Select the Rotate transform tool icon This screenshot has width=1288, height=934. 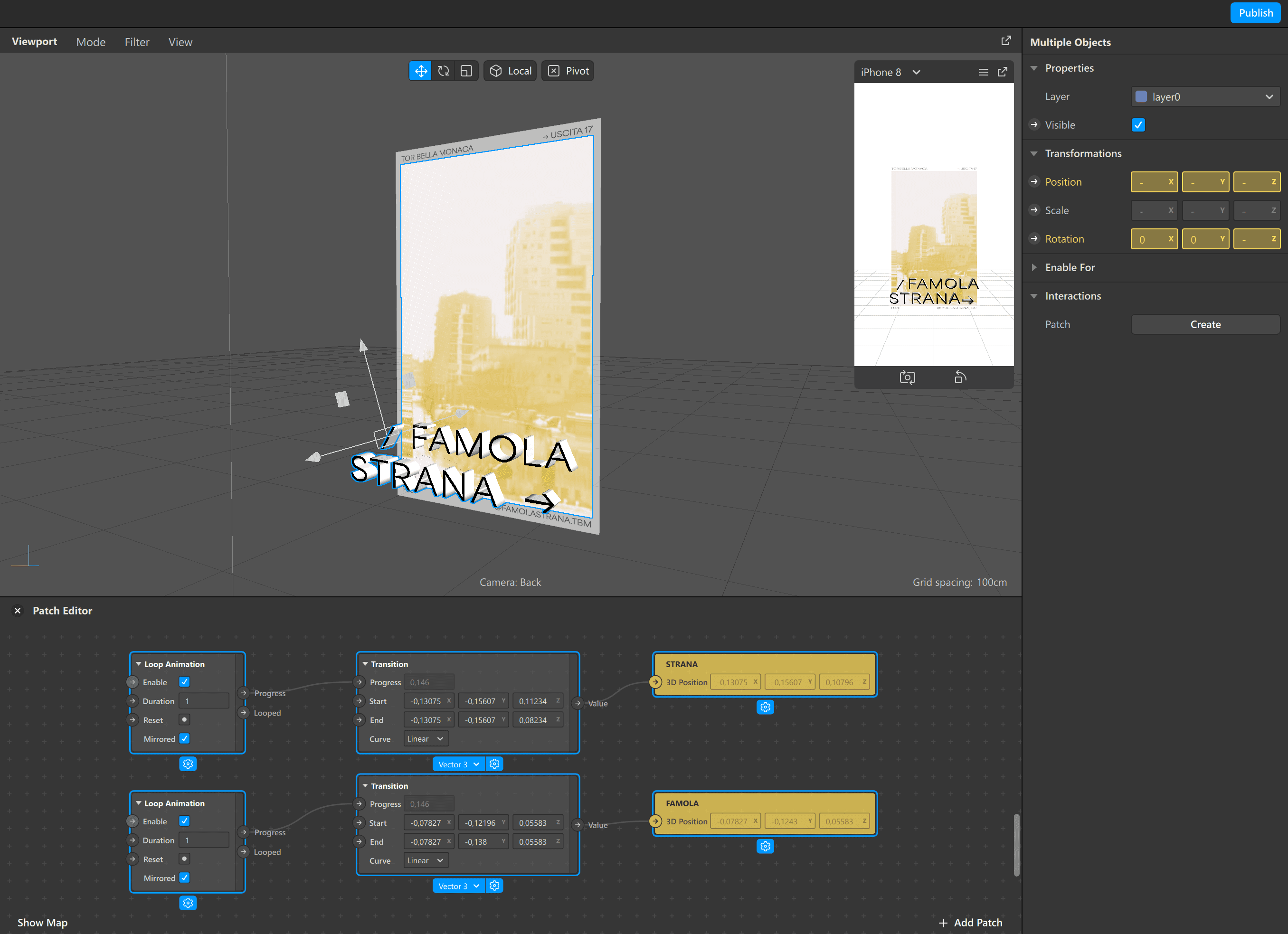click(x=444, y=71)
